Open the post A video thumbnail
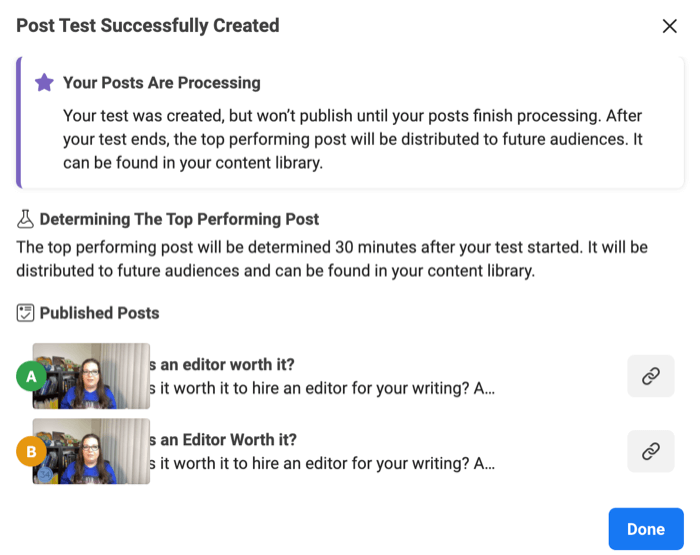The height and width of the screenshot is (555, 700). pos(91,376)
